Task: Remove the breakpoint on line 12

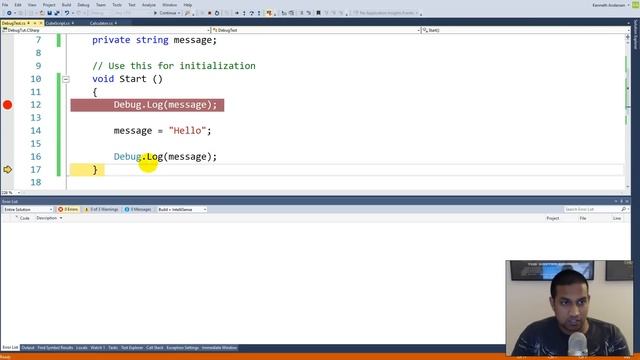Action: tap(7, 105)
